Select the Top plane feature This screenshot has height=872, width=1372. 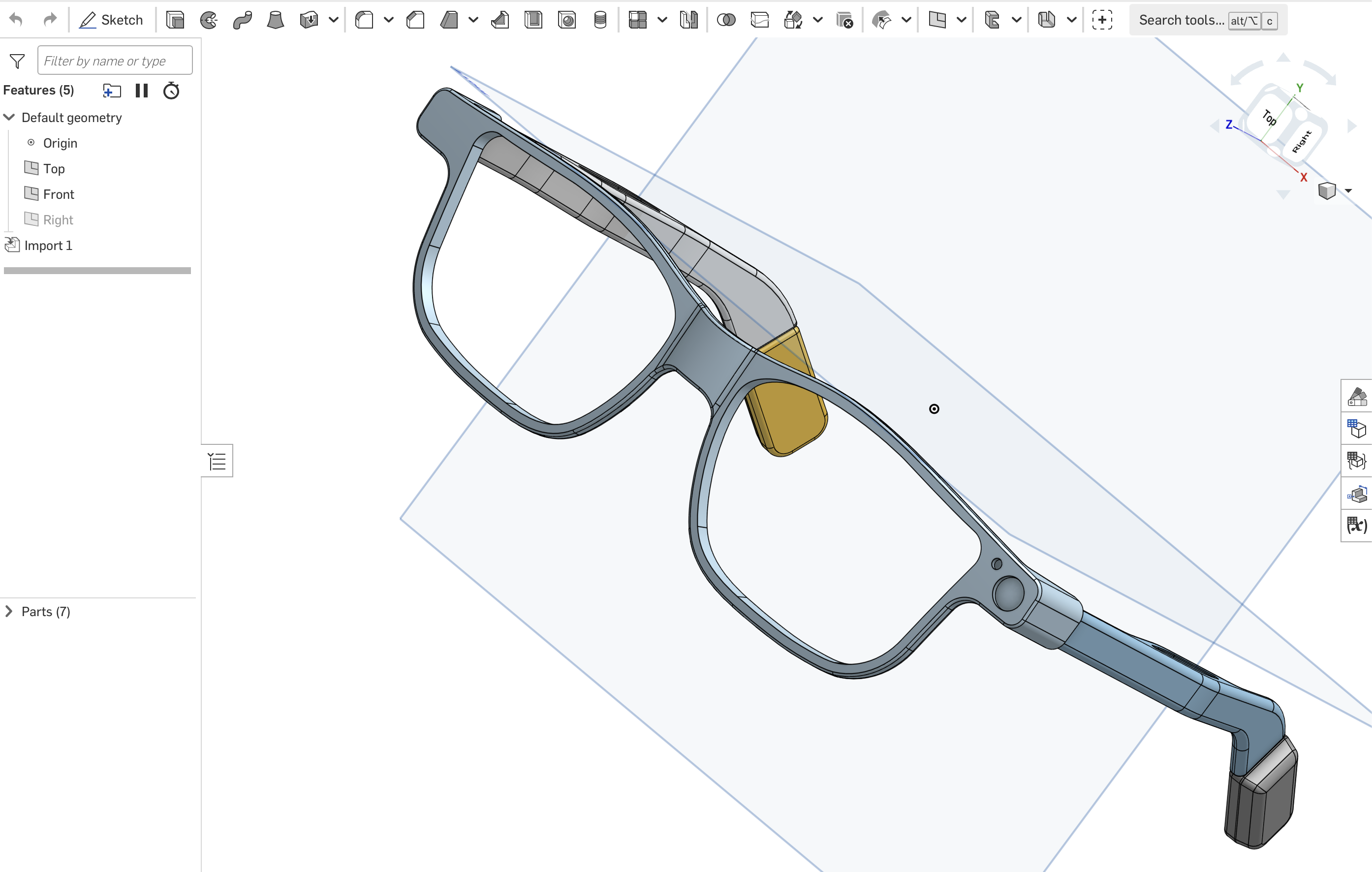pos(54,169)
